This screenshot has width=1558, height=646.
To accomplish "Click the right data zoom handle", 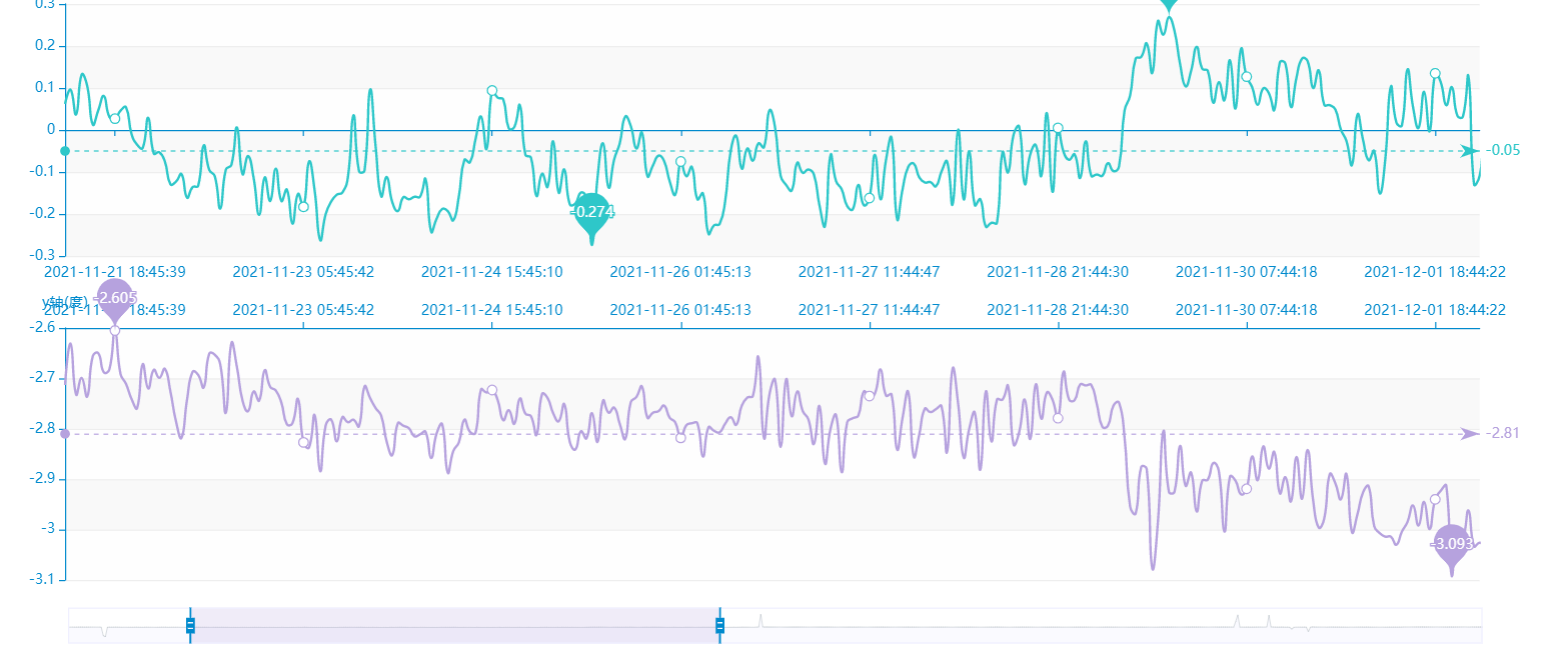I will point(719,626).
